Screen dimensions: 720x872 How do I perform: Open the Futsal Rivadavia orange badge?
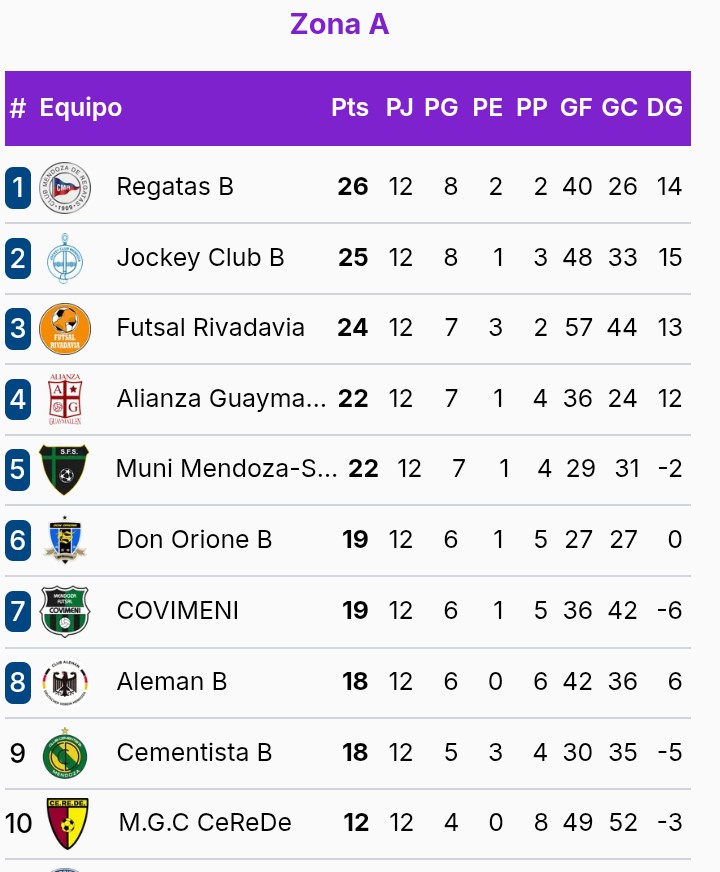(65, 328)
